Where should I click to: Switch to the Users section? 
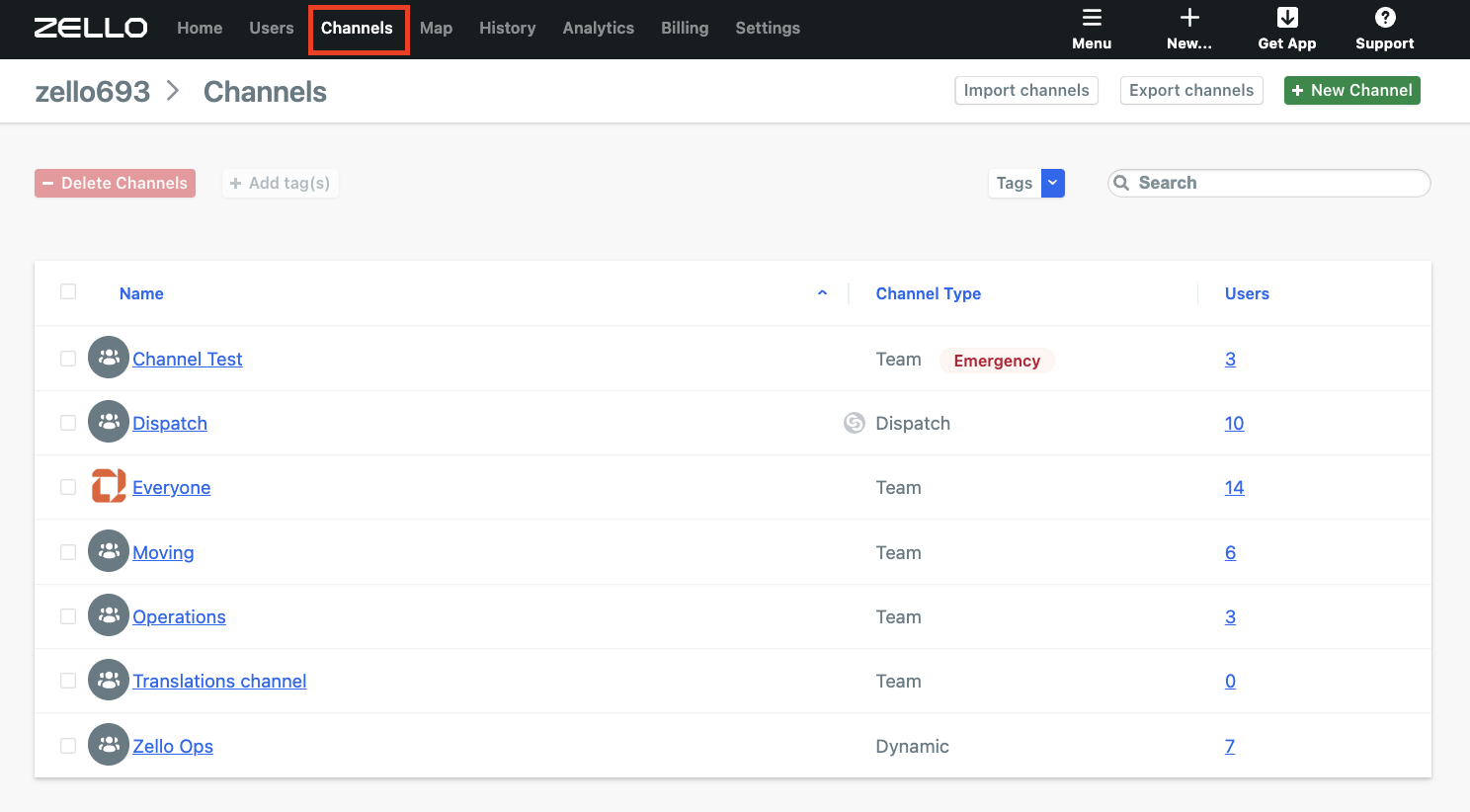(x=271, y=28)
